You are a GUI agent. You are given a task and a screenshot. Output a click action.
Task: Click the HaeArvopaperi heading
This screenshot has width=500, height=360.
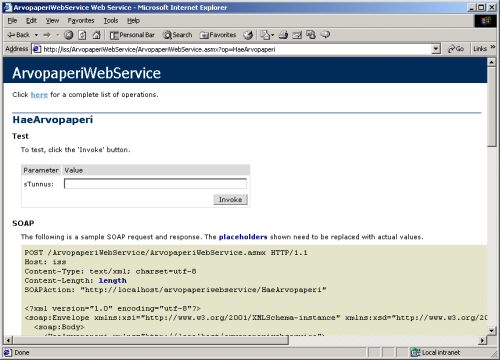(53, 120)
